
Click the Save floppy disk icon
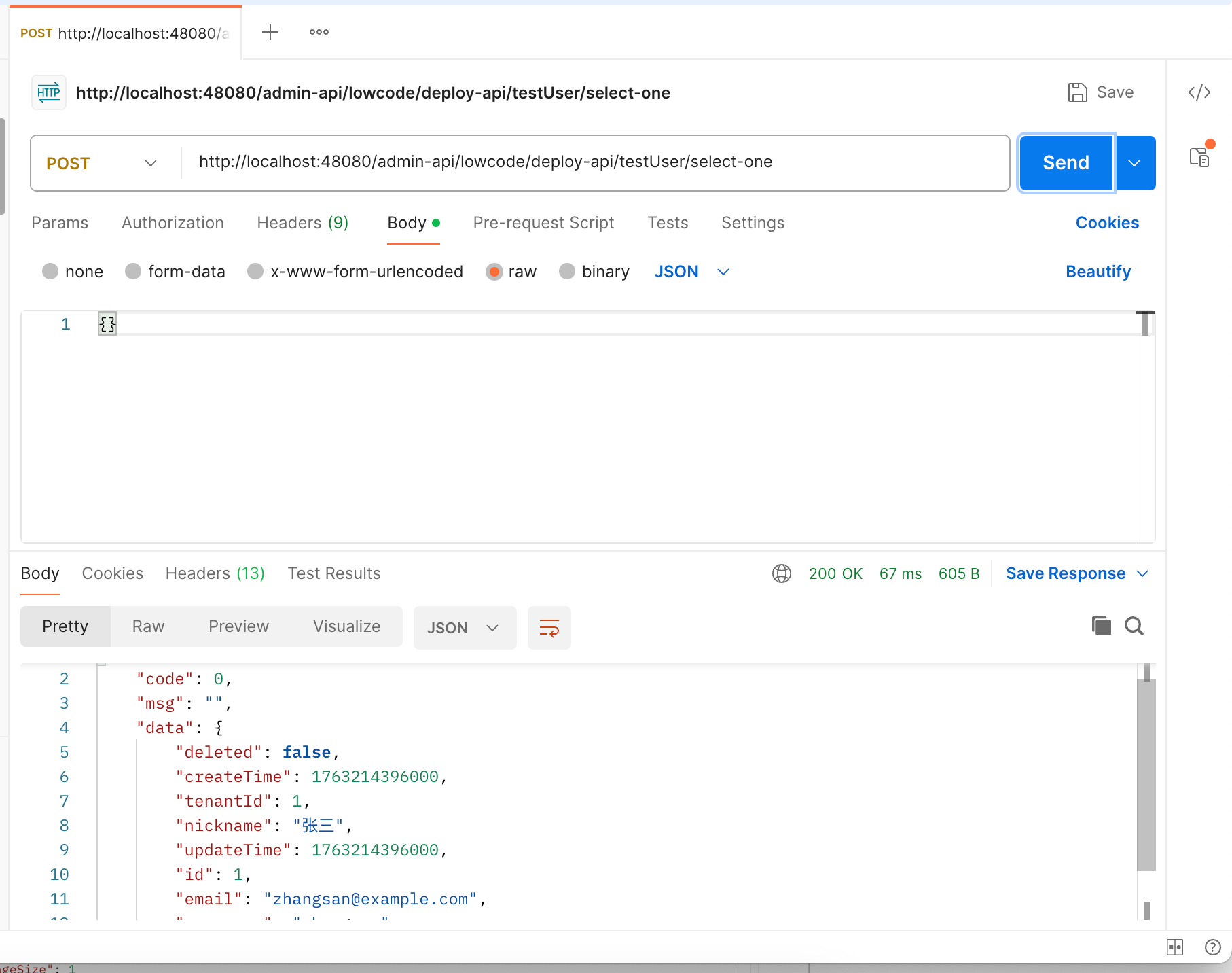click(x=1077, y=92)
